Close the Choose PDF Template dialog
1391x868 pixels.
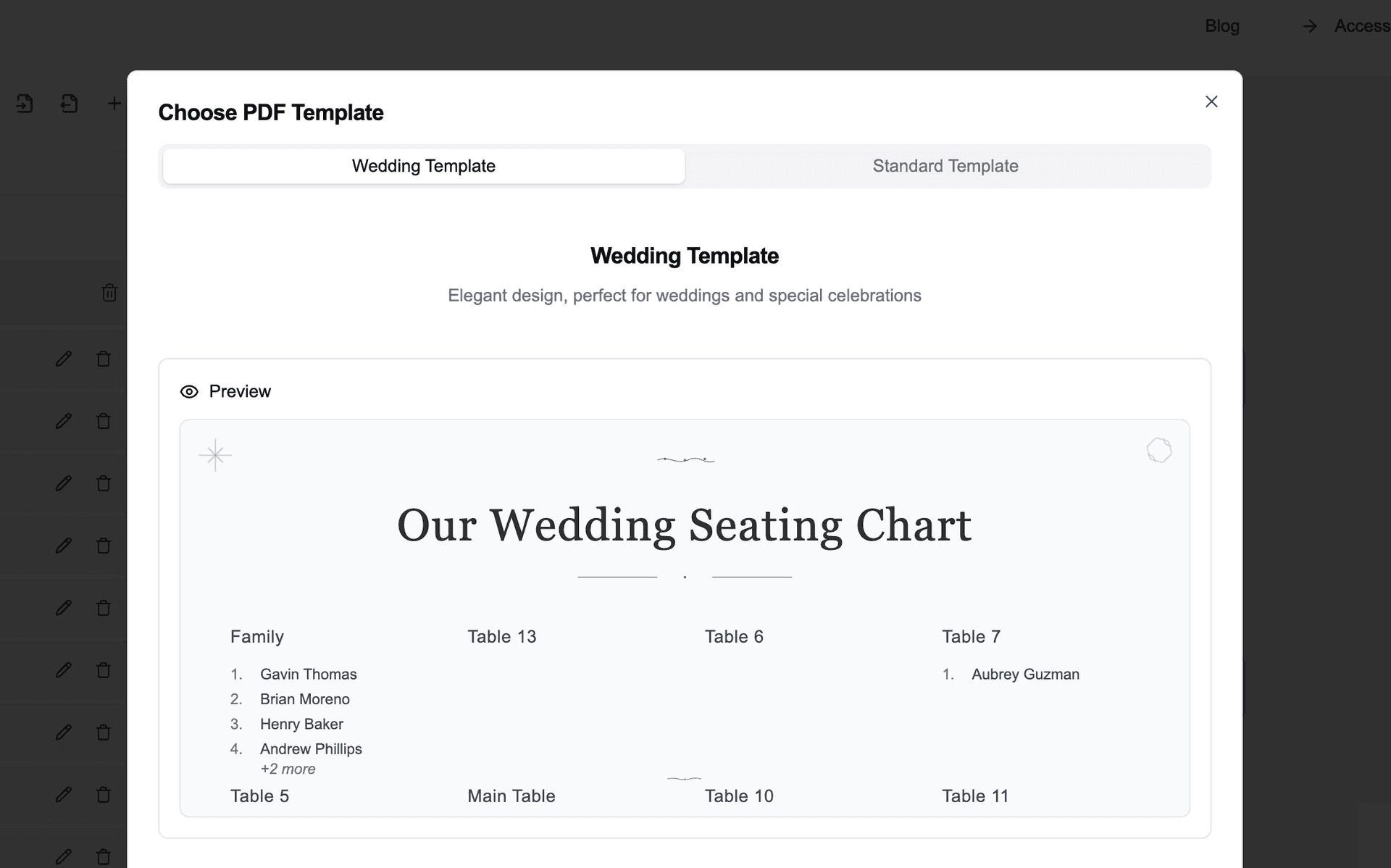[x=1211, y=101]
